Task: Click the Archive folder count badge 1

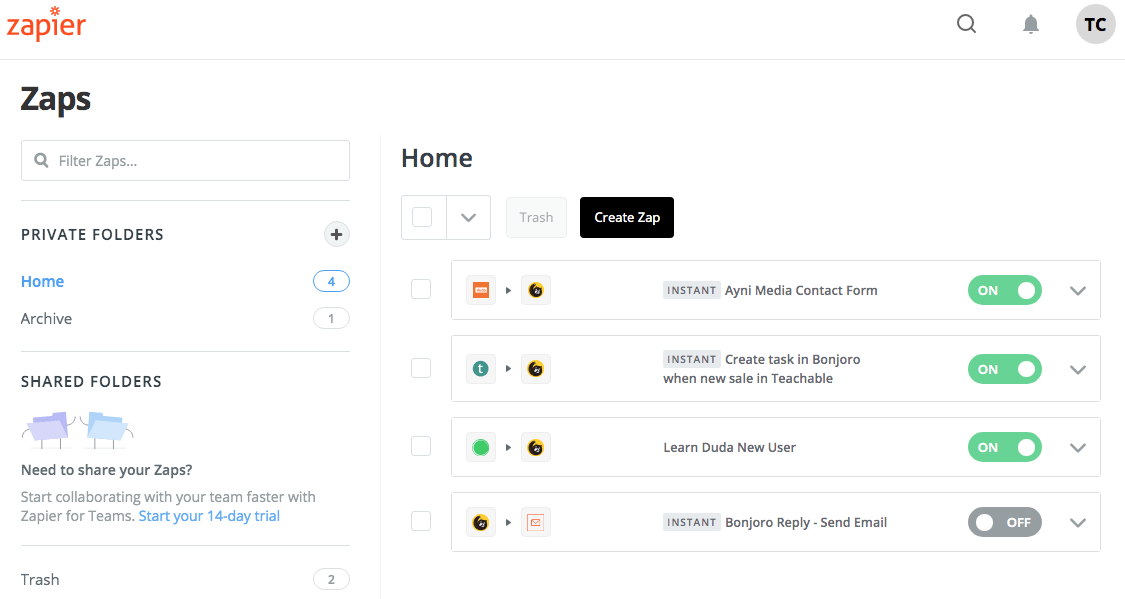Action: pyautogui.click(x=331, y=319)
